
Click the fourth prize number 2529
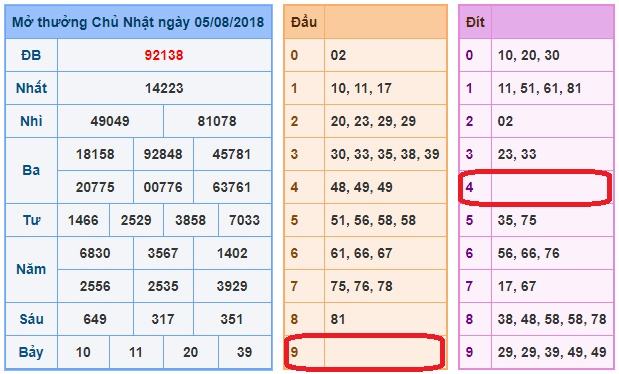tap(136, 220)
